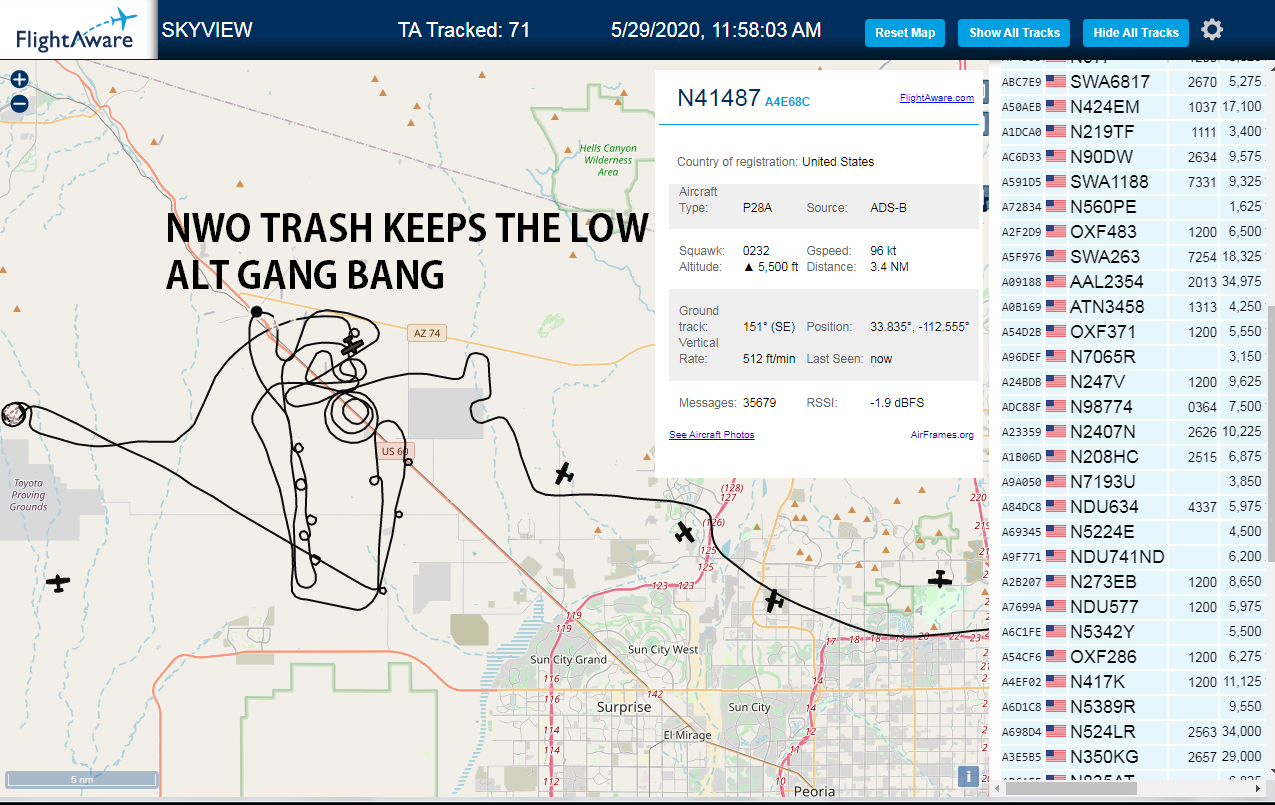Image resolution: width=1275 pixels, height=805 pixels.
Task: Click the TA Tracked: 71 counter
Action: [464, 30]
